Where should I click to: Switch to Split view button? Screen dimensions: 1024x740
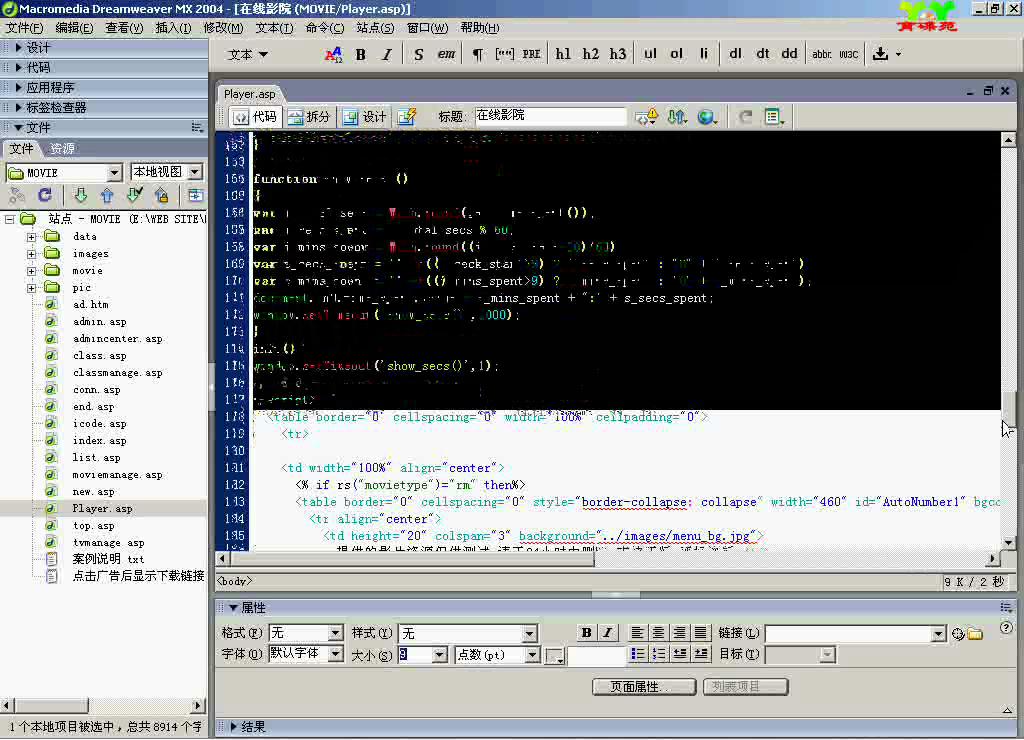point(309,117)
